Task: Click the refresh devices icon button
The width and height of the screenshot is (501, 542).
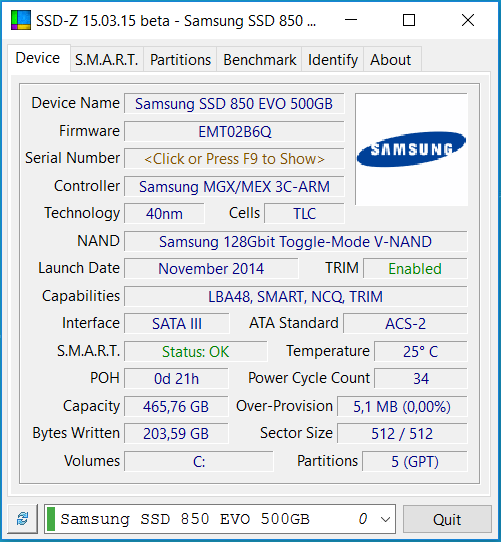Action: pyautogui.click(x=22, y=518)
